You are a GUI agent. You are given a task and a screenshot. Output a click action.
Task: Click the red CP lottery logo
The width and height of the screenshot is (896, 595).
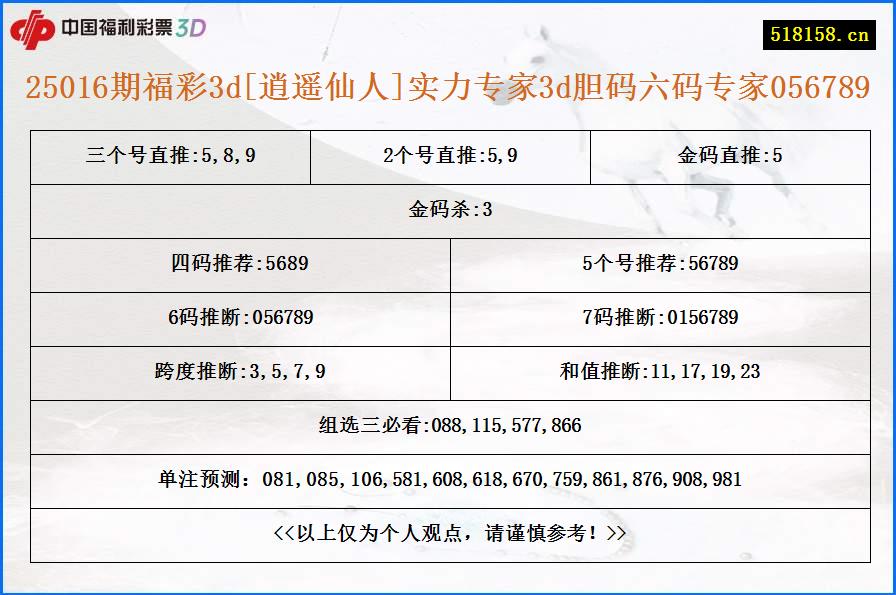(34, 28)
